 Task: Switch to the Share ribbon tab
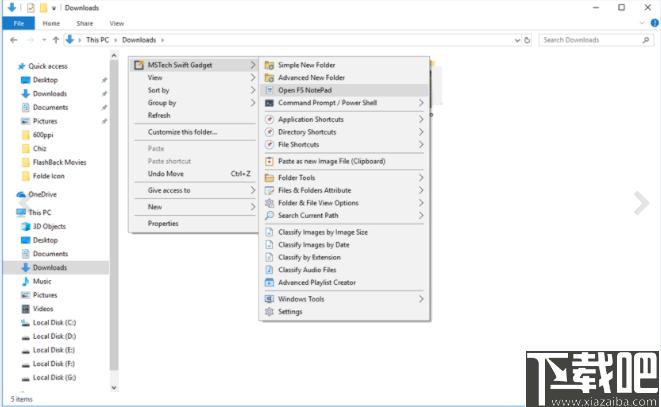pos(84,23)
